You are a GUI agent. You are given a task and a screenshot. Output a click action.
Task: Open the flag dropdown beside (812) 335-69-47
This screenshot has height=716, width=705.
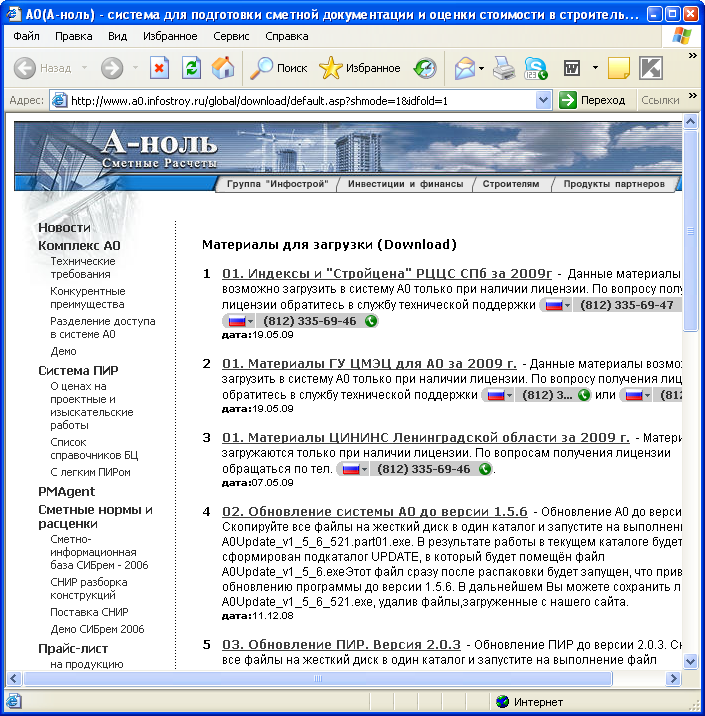[568, 305]
